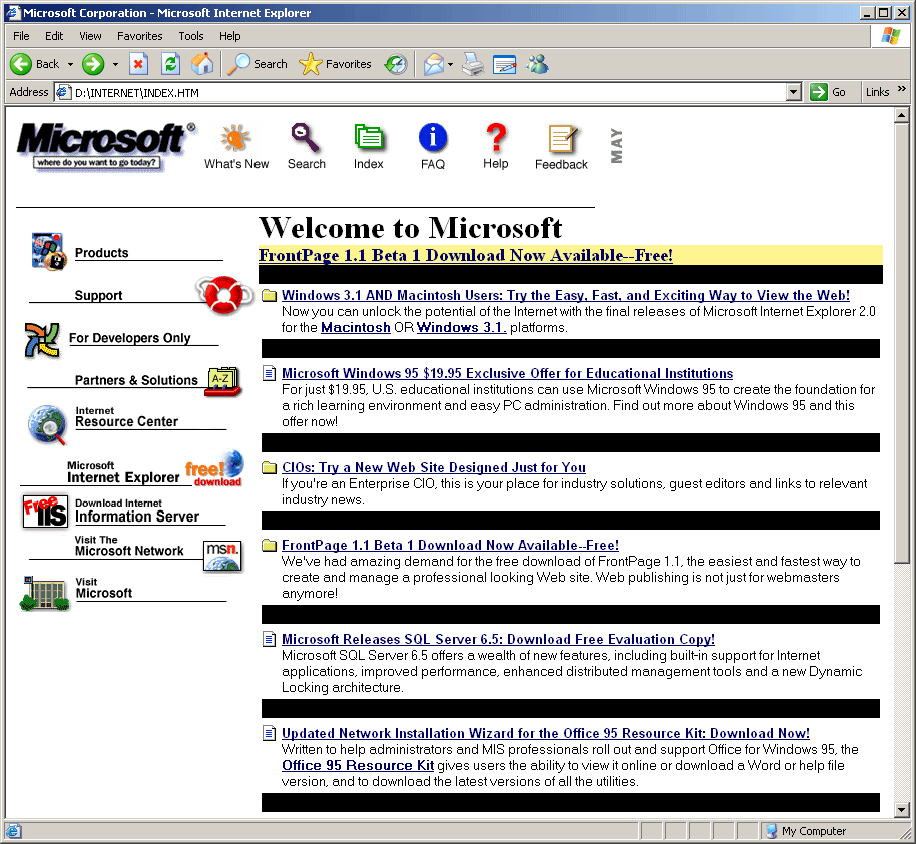Screen dimensions: 916x844
Task: Go back with the Back arrow button
Action: coord(34,64)
